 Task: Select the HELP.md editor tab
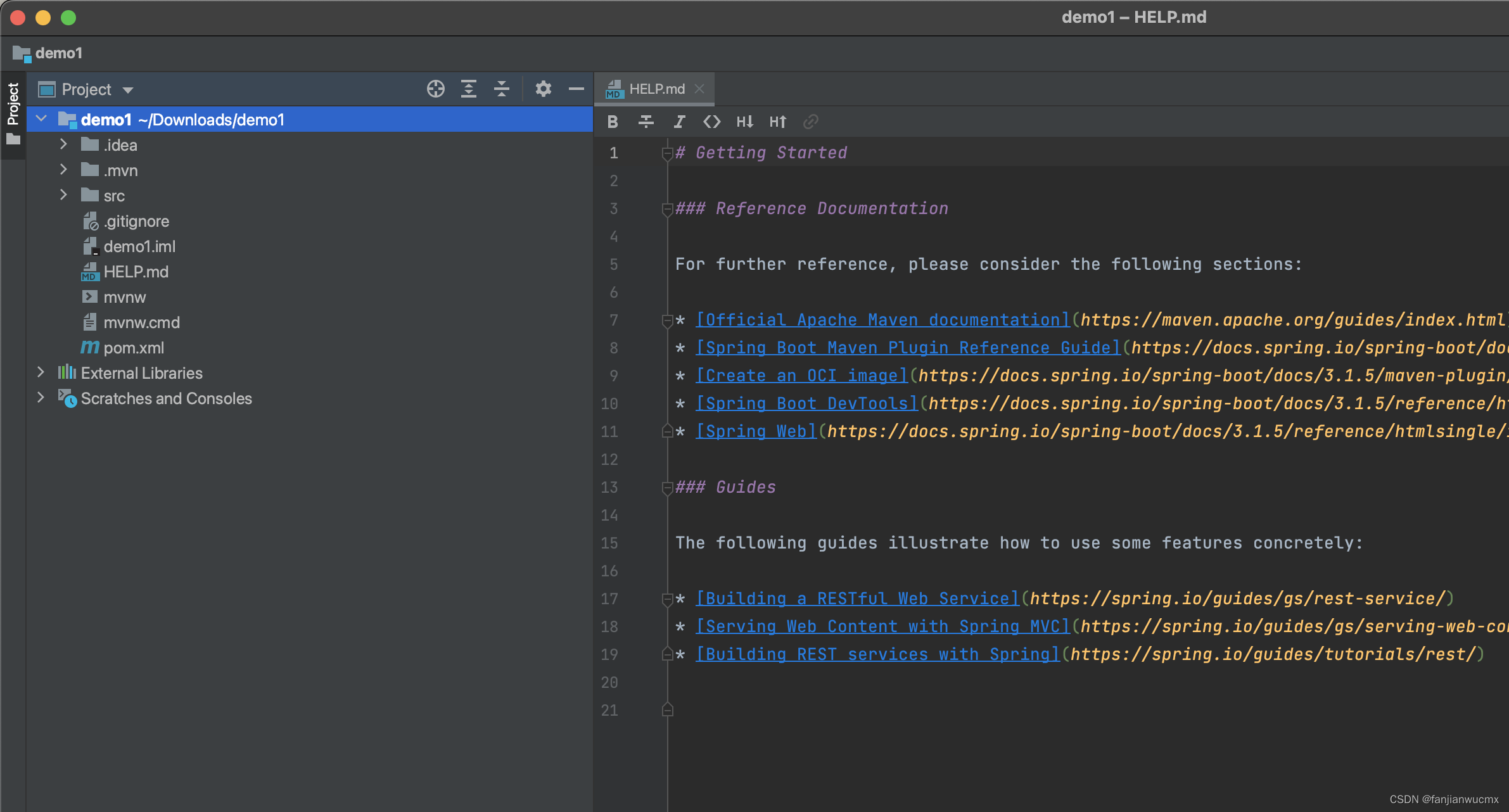click(x=656, y=89)
